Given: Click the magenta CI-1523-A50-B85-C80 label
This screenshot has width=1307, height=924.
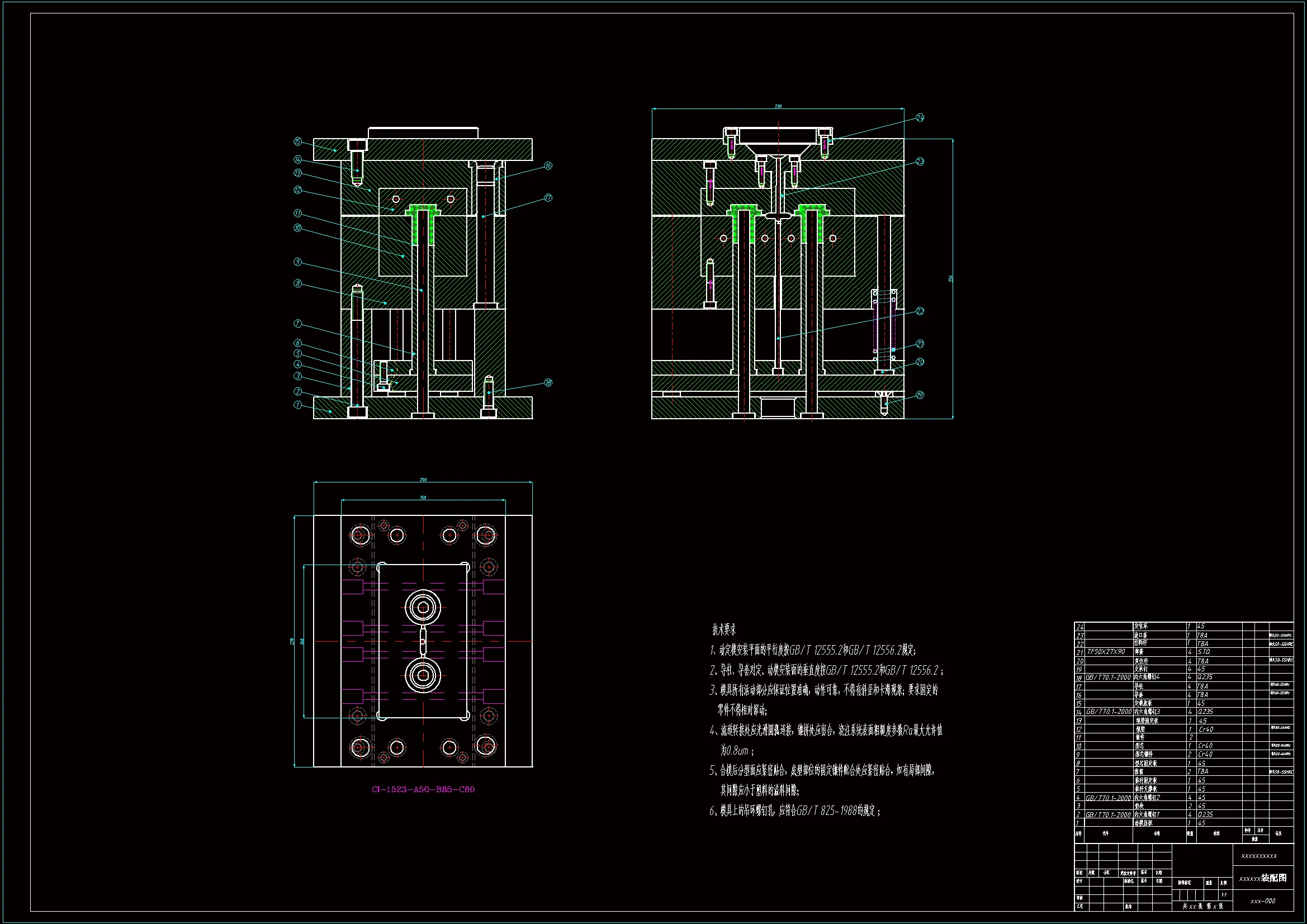Looking at the screenshot, I should pos(423,789).
